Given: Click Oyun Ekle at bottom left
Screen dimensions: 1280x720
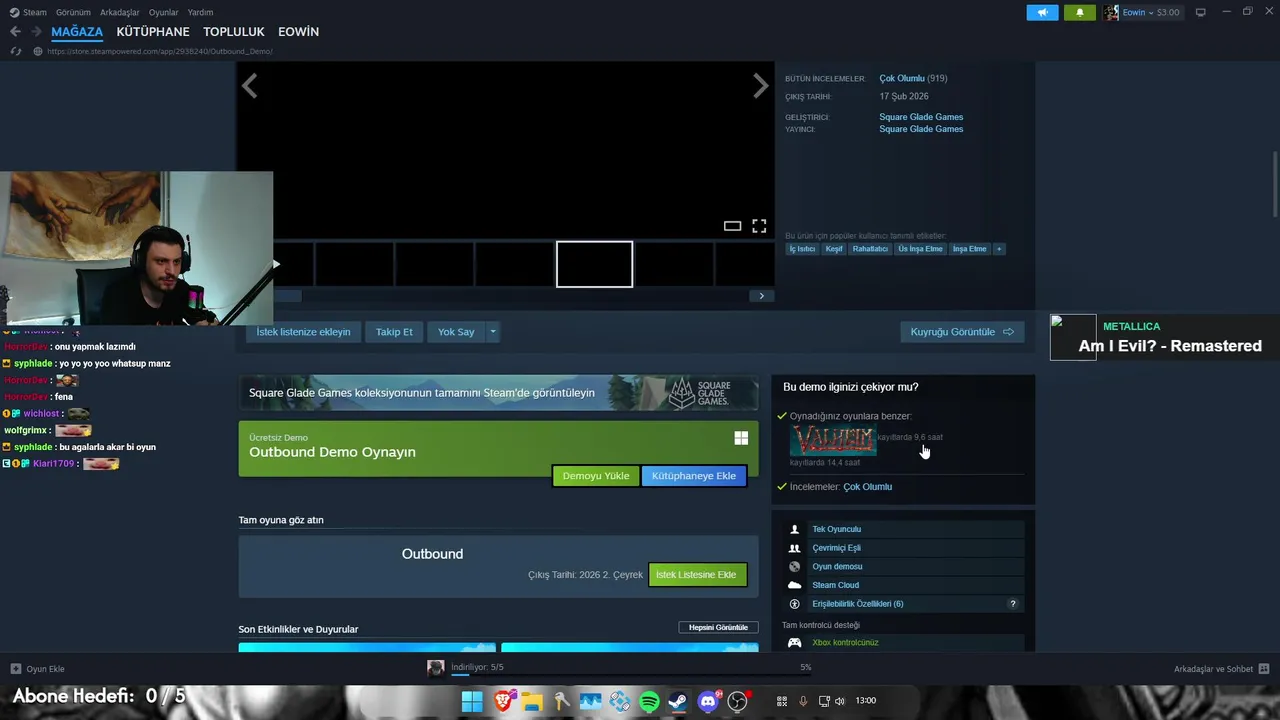Looking at the screenshot, I should pos(38,669).
